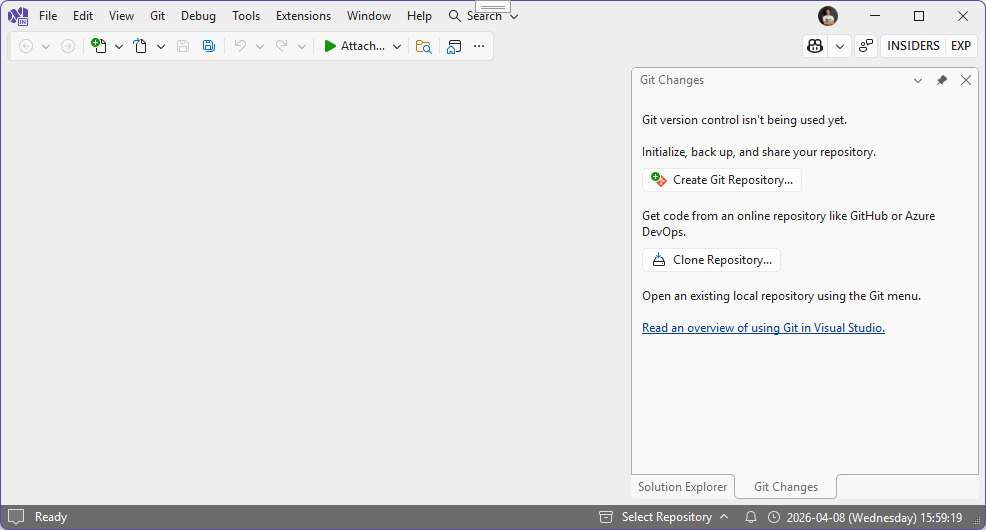Viewport: 986px width, 530px height.
Task: Open the Extensions menu
Action: pos(303,16)
